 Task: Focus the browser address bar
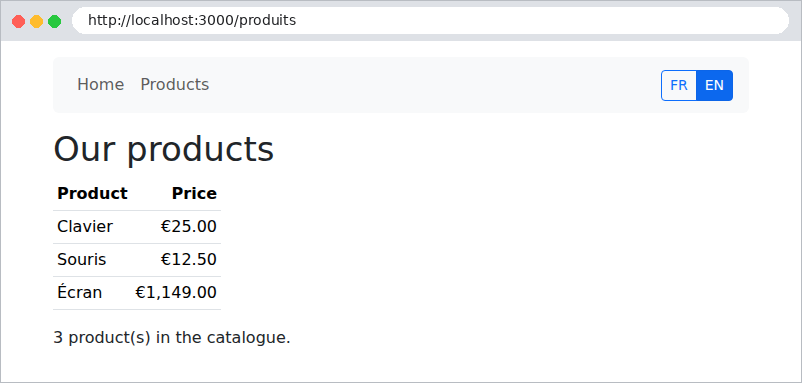[x=430, y=20]
